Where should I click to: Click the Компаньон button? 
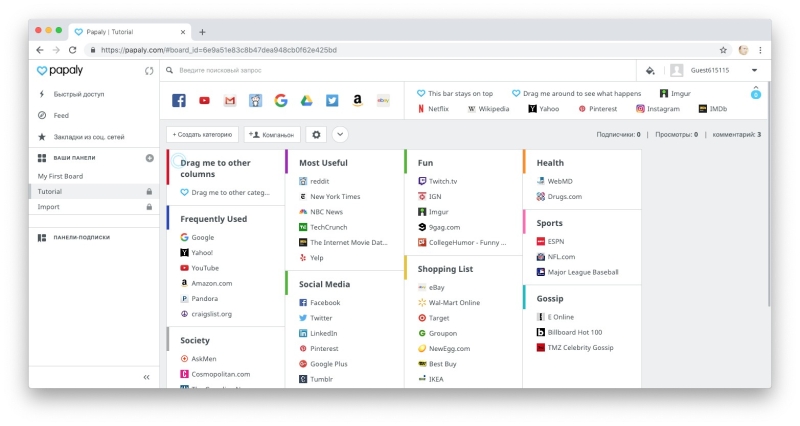272,135
